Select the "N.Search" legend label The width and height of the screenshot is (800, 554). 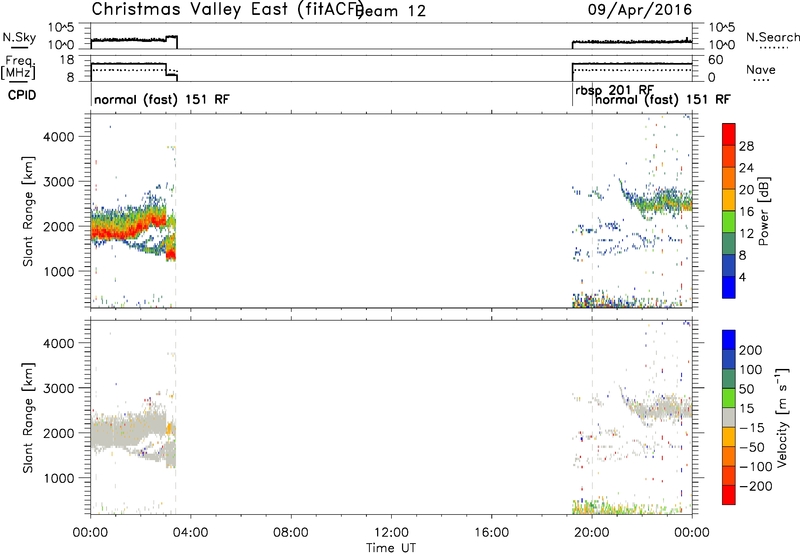click(x=773, y=37)
